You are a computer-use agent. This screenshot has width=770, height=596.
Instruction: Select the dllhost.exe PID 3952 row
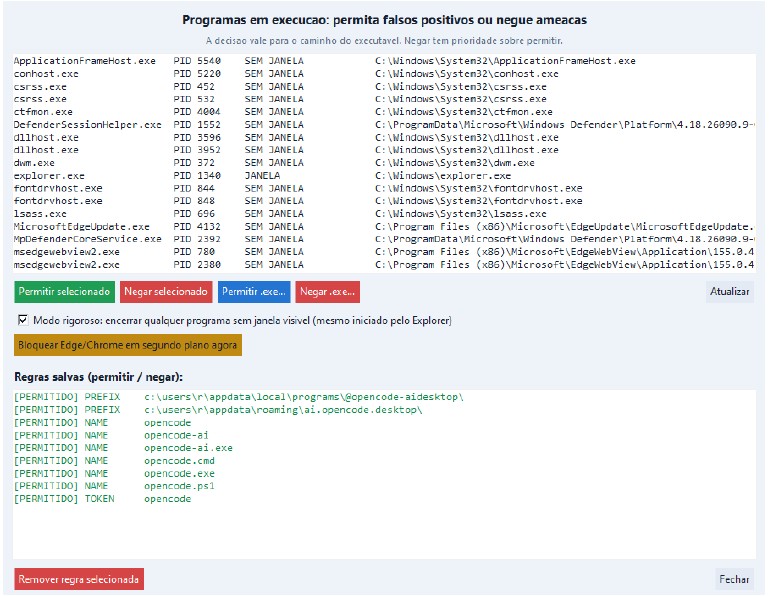(x=384, y=150)
